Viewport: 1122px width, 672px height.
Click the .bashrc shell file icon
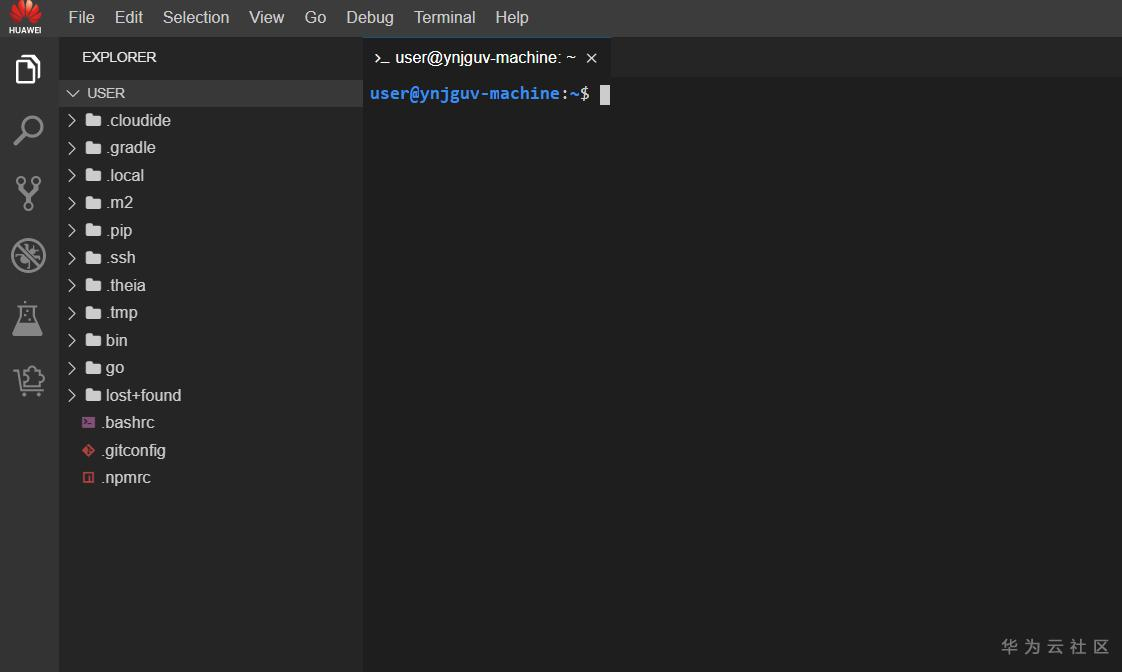(89, 422)
